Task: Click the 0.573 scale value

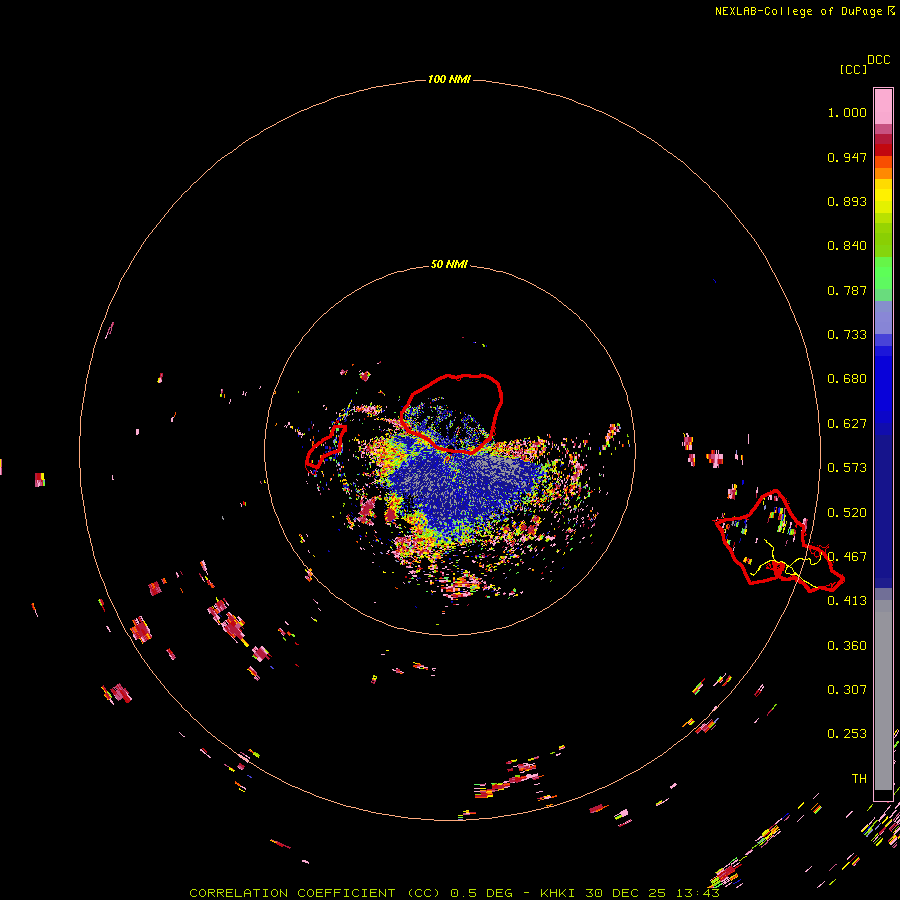Action: click(847, 468)
